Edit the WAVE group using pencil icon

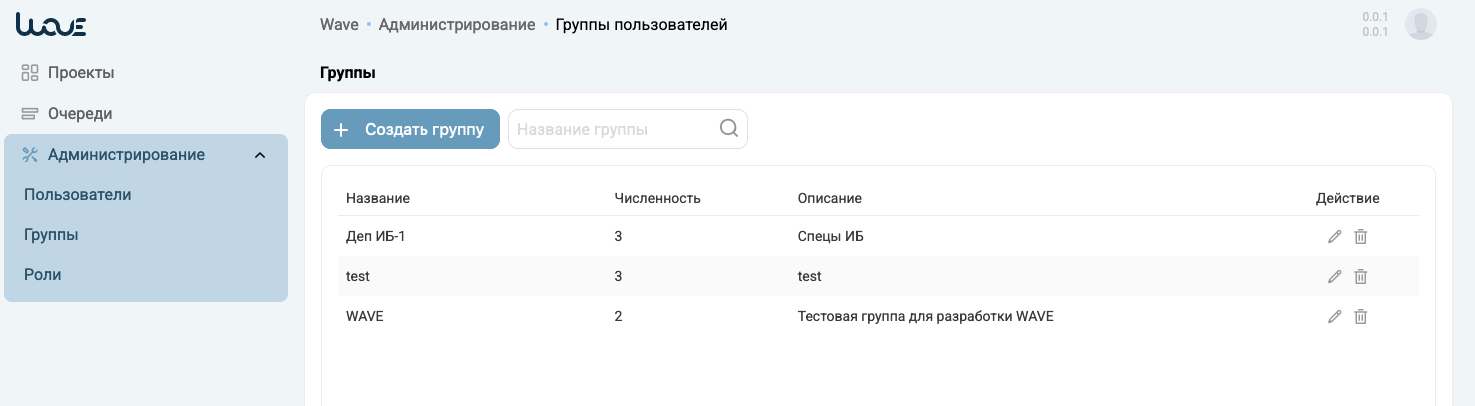(1334, 316)
